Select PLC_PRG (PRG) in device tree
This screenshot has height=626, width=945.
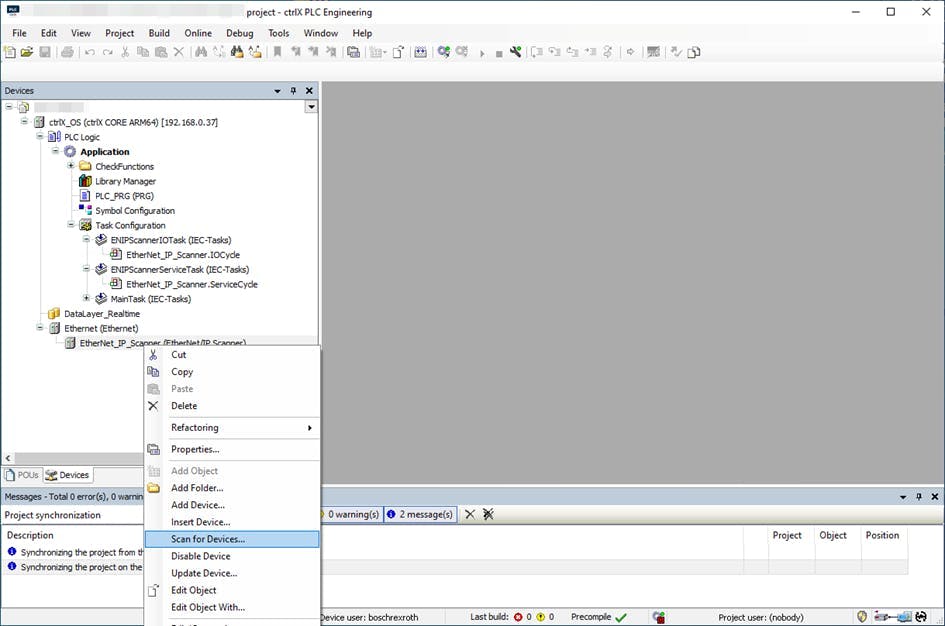(123, 196)
